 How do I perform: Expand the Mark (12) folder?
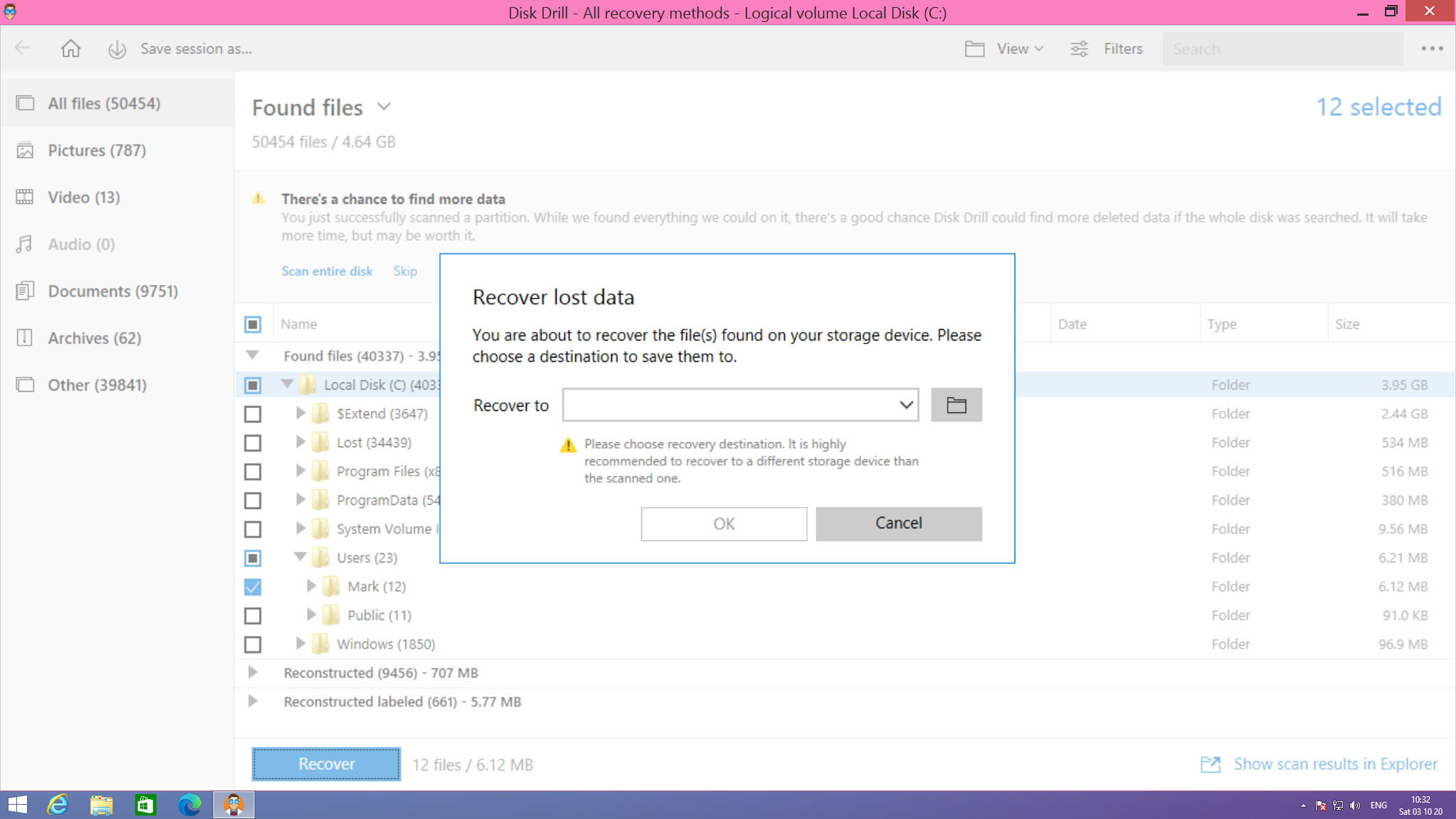coord(311,586)
